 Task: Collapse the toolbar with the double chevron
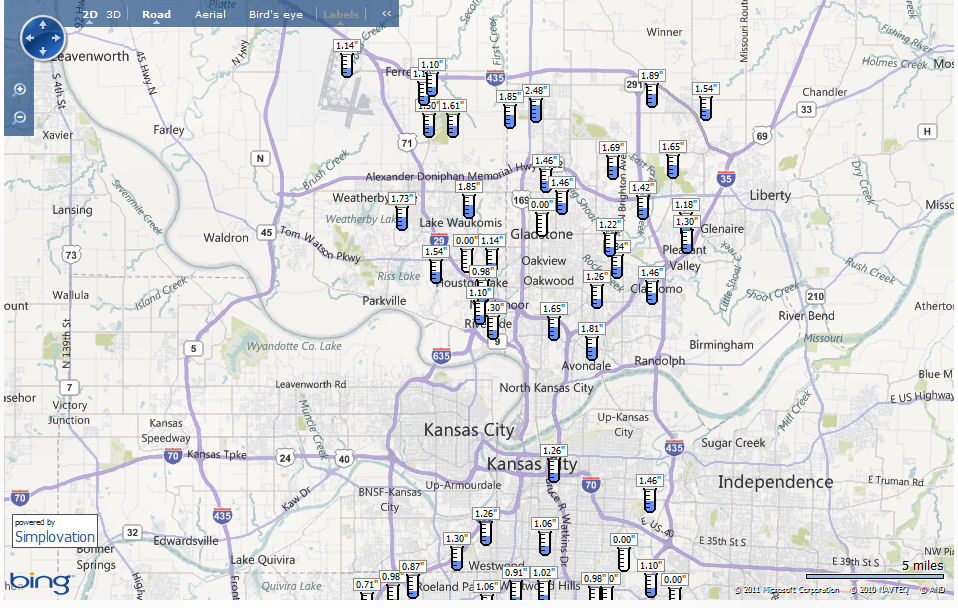coord(385,14)
